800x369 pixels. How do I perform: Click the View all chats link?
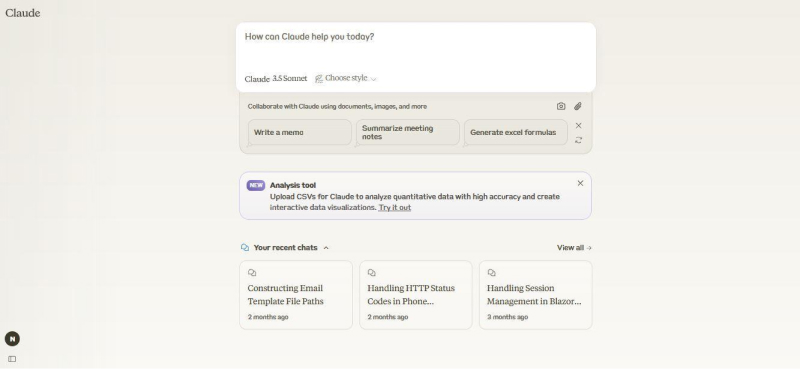click(x=574, y=248)
